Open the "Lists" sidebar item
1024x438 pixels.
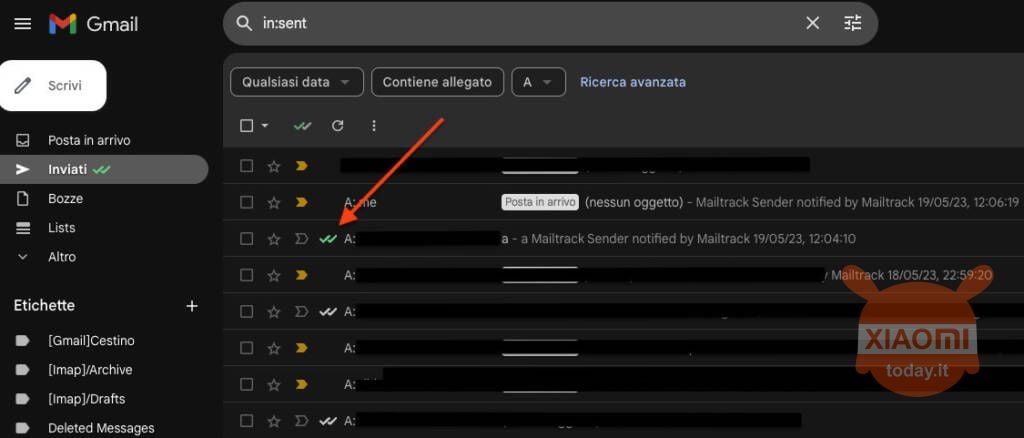[x=61, y=228]
